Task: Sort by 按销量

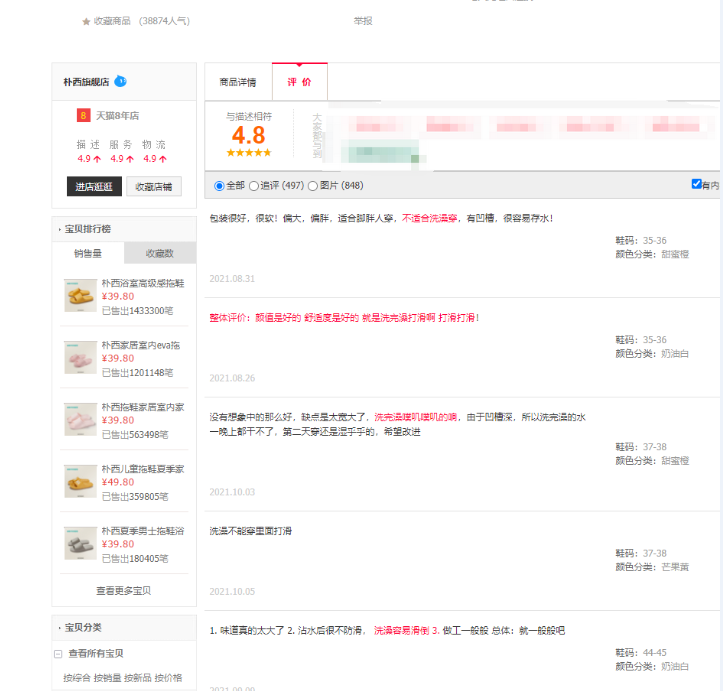Action: coord(107,678)
